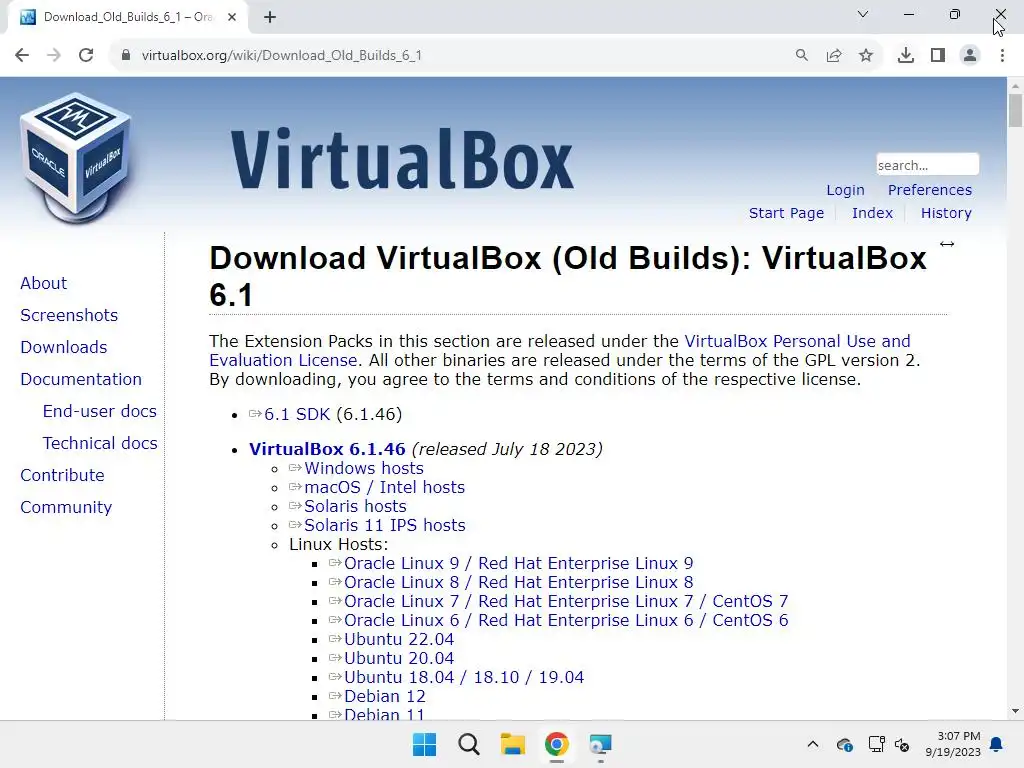The width and height of the screenshot is (1024, 768).
Task: Open Screenshots in the sidebar
Action: (69, 315)
